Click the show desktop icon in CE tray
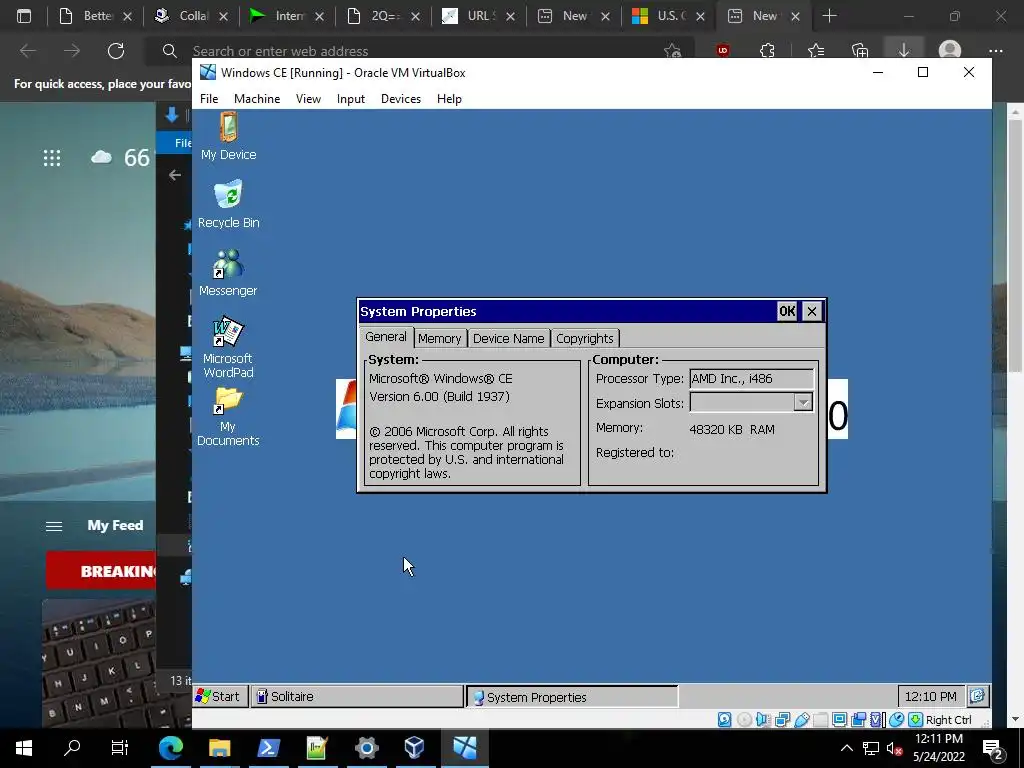1024x768 pixels. [x=978, y=696]
